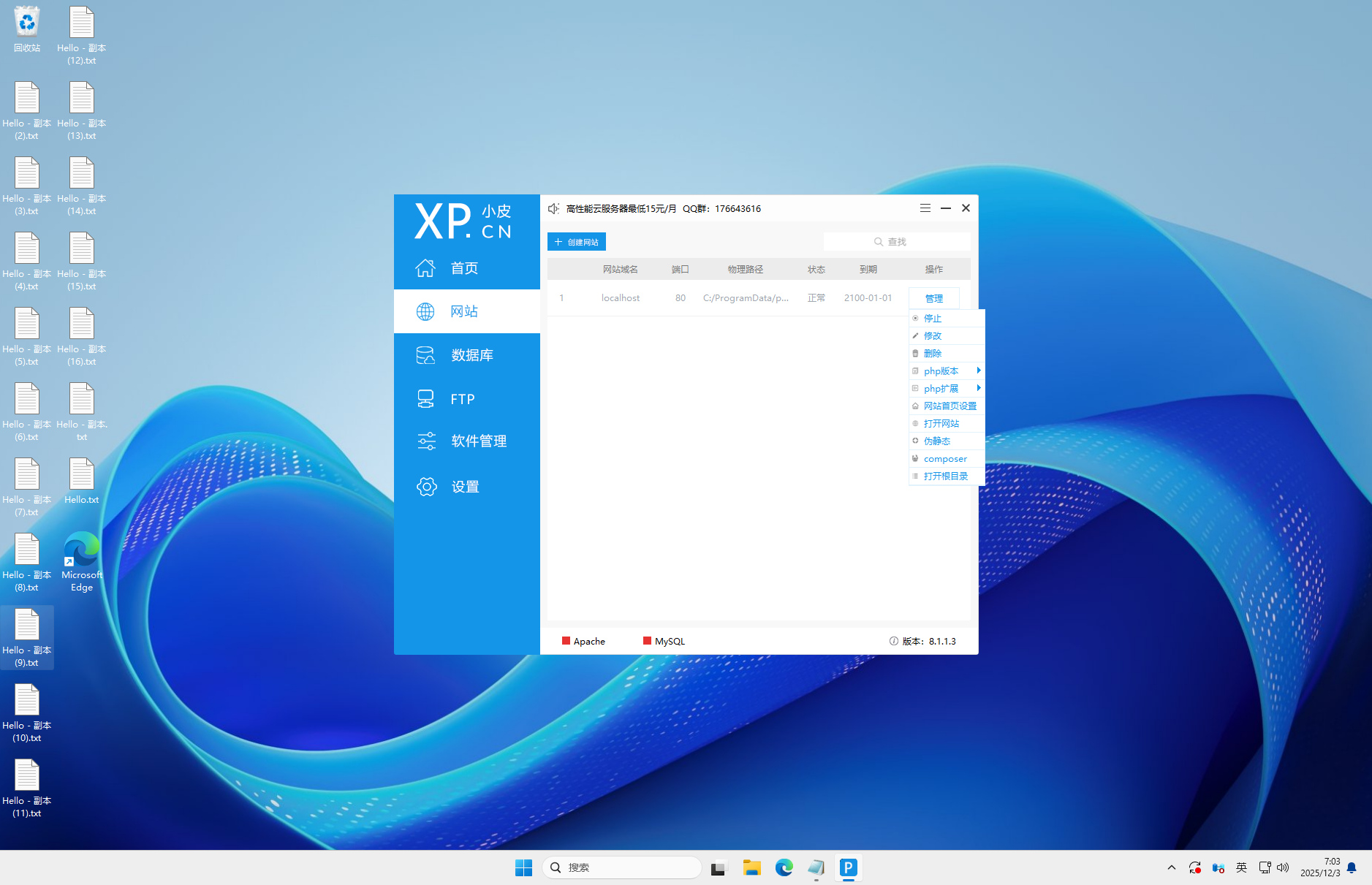The width and height of the screenshot is (1372, 885).
Task: Choose 伪静态 menu entry
Action: click(947, 441)
